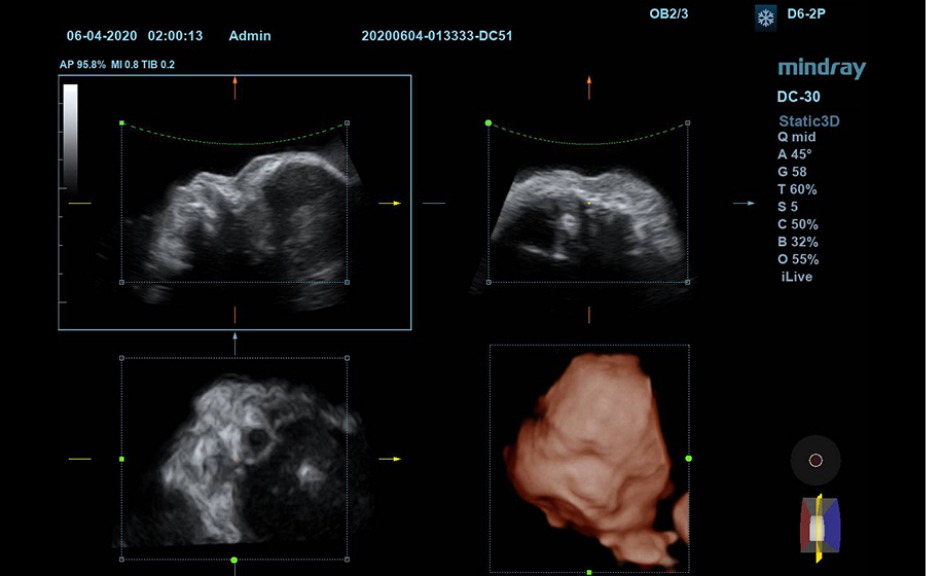Image resolution: width=926 pixels, height=576 pixels.
Task: Click the mindray logo
Action: tap(821, 68)
